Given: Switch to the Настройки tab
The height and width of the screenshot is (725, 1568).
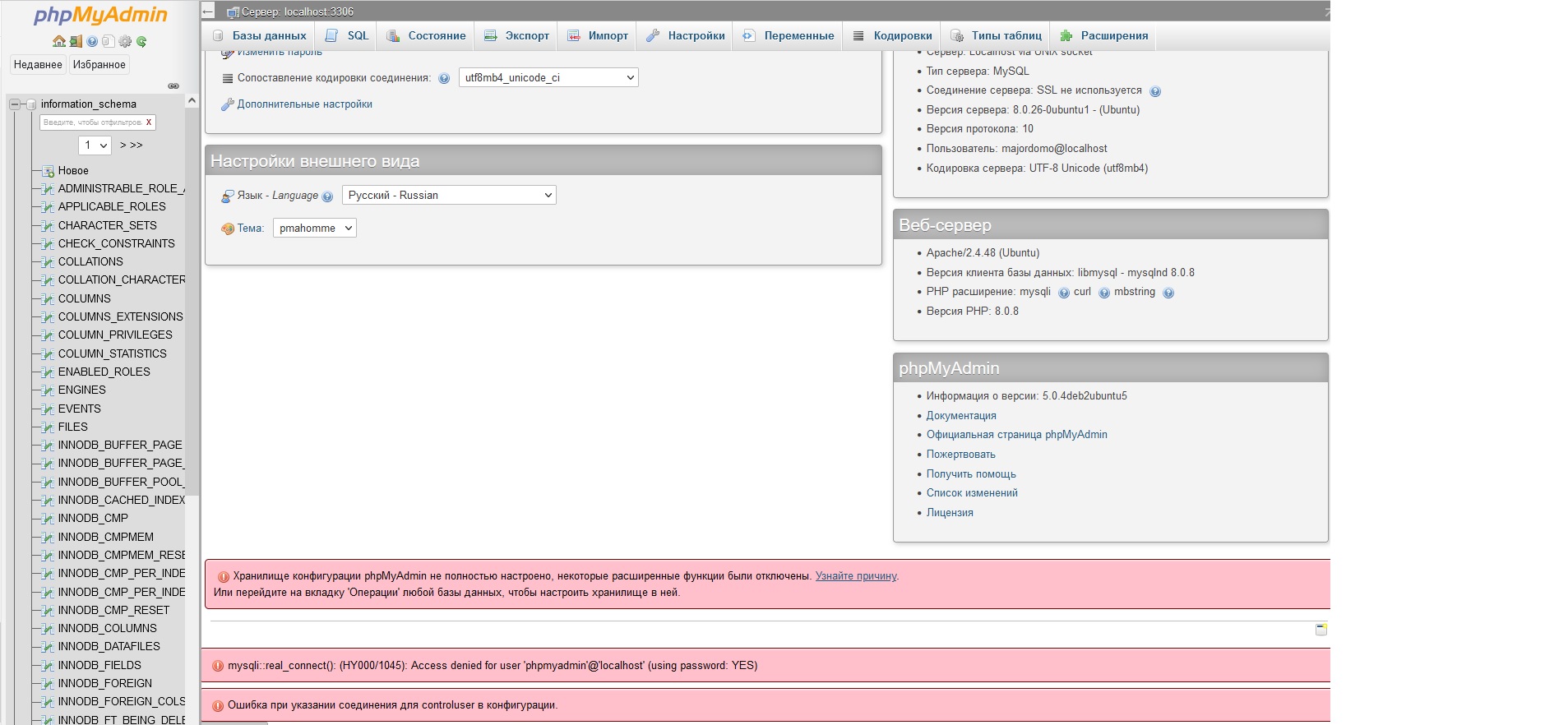Looking at the screenshot, I should pyautogui.click(x=686, y=36).
